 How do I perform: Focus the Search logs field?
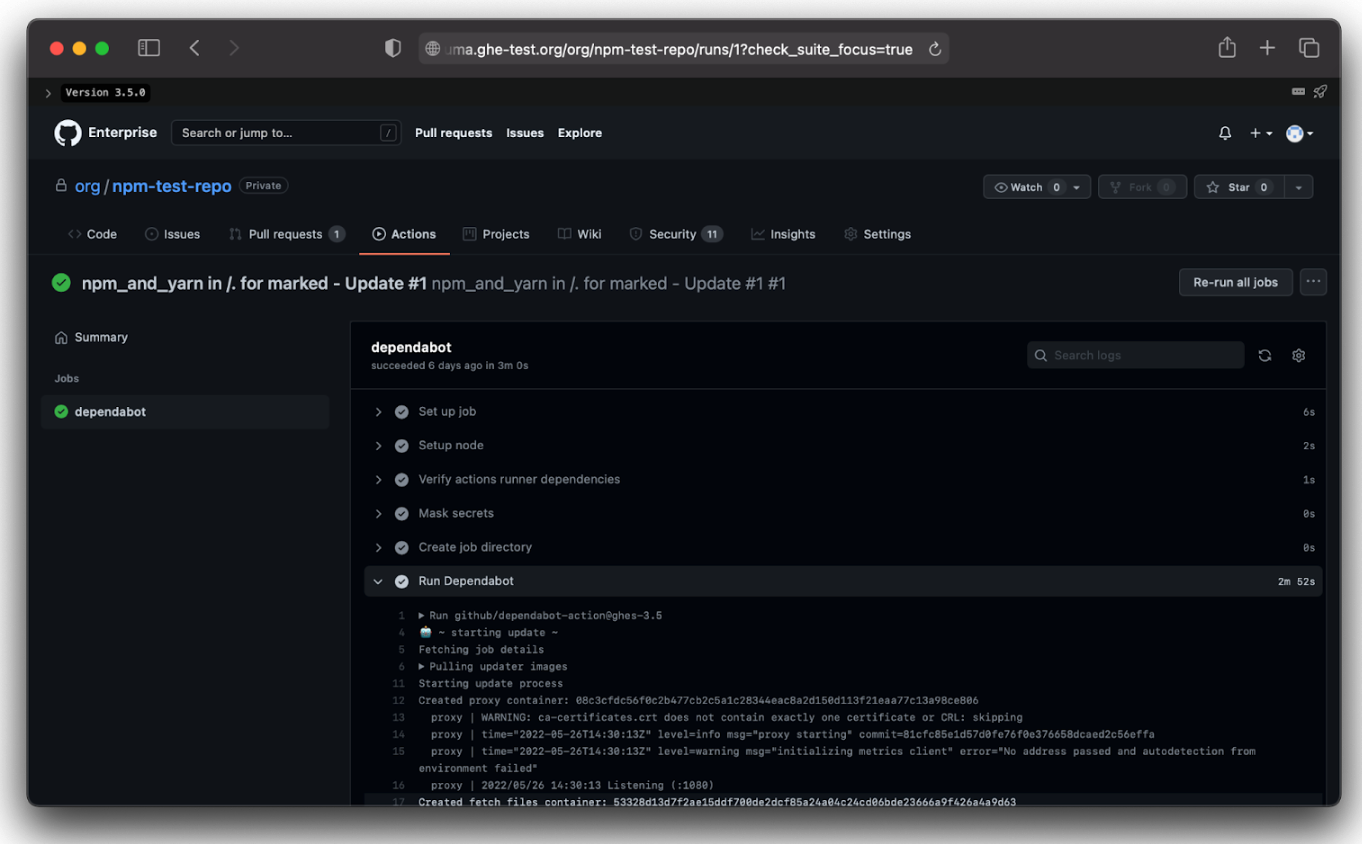[1135, 355]
